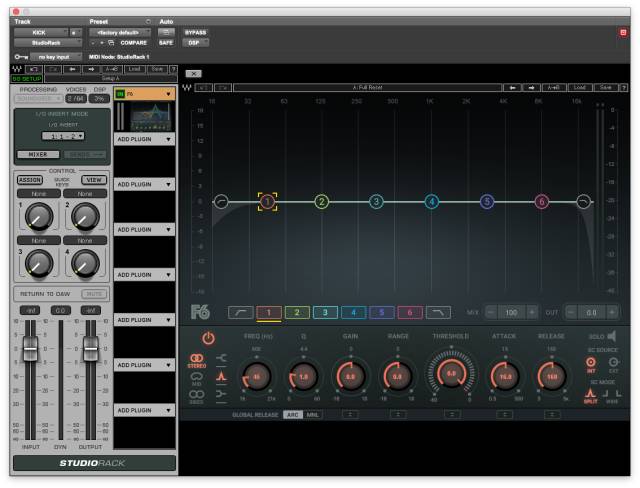Close the F6 plugin panel X
The width and height of the screenshot is (640, 488).
point(193,74)
